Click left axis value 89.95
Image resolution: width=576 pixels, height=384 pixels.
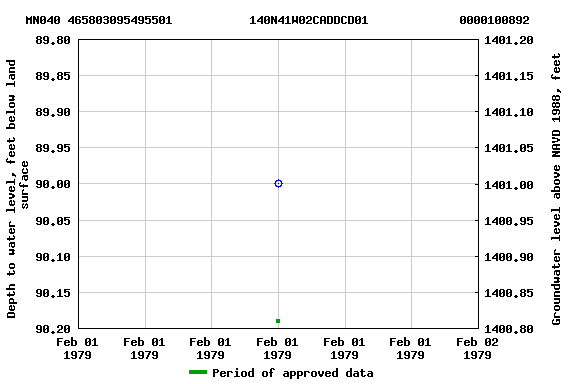click(53, 148)
